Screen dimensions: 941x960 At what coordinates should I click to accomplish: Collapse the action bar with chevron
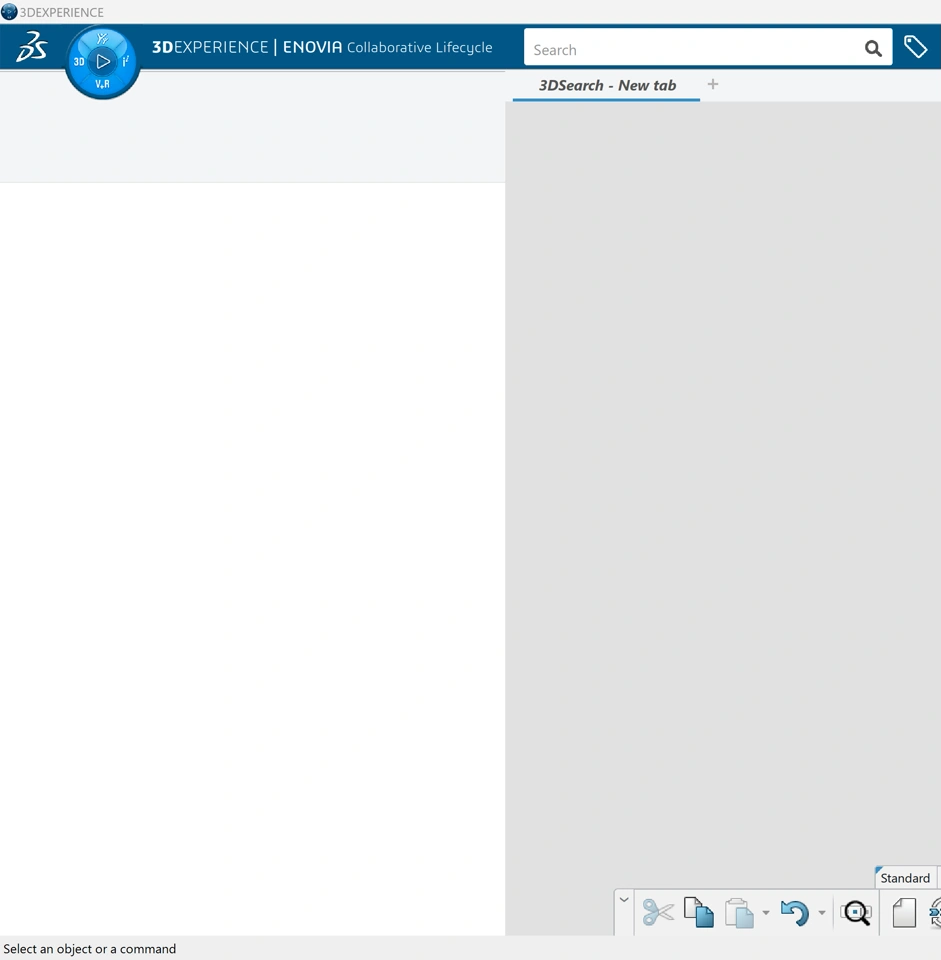pos(624,899)
